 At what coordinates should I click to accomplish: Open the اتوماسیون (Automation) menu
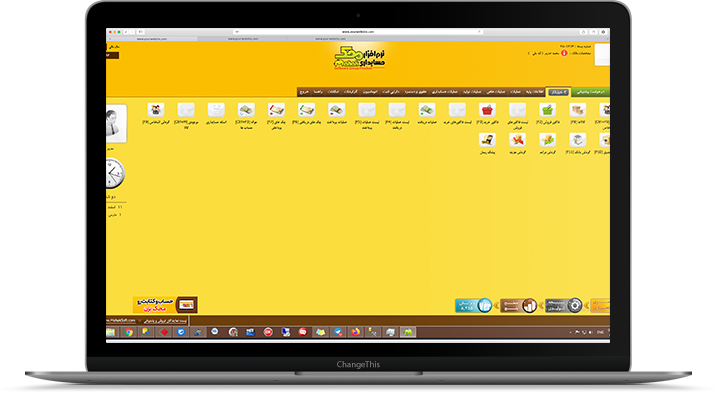(370, 92)
